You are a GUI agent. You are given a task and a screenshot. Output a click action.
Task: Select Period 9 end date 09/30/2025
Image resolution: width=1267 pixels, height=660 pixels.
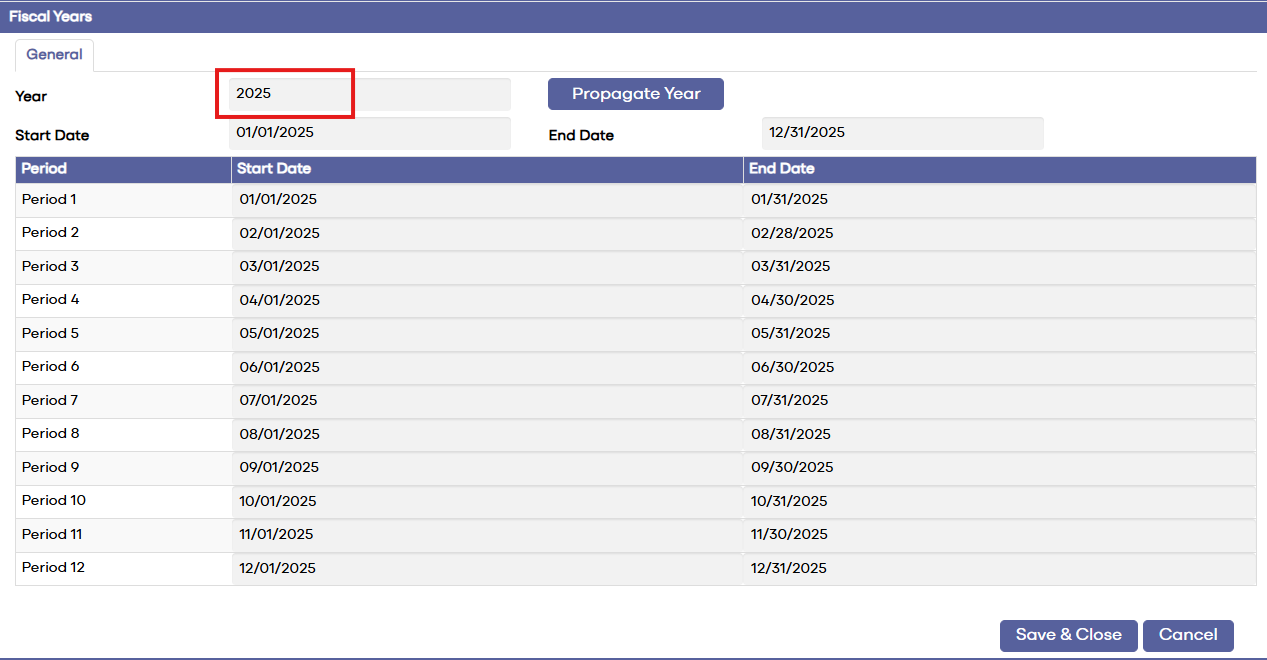click(x=999, y=468)
